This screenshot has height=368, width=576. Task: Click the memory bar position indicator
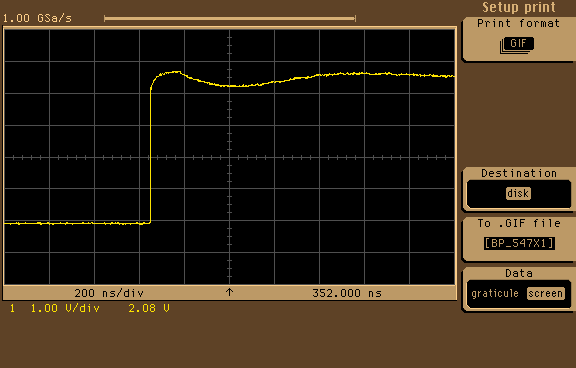click(x=230, y=18)
